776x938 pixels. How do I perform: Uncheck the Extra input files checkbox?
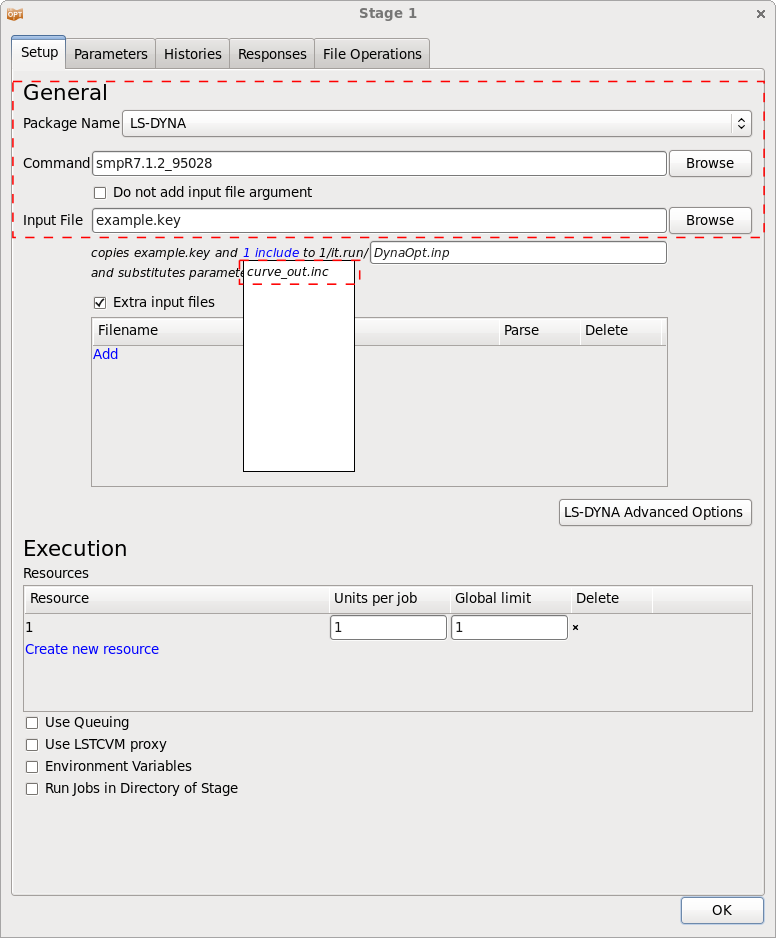(x=100, y=303)
